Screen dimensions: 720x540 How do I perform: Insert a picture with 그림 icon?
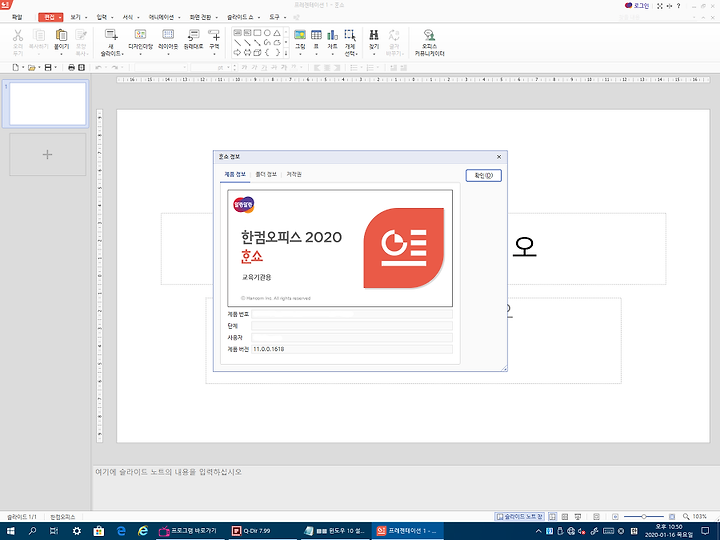coord(300,35)
